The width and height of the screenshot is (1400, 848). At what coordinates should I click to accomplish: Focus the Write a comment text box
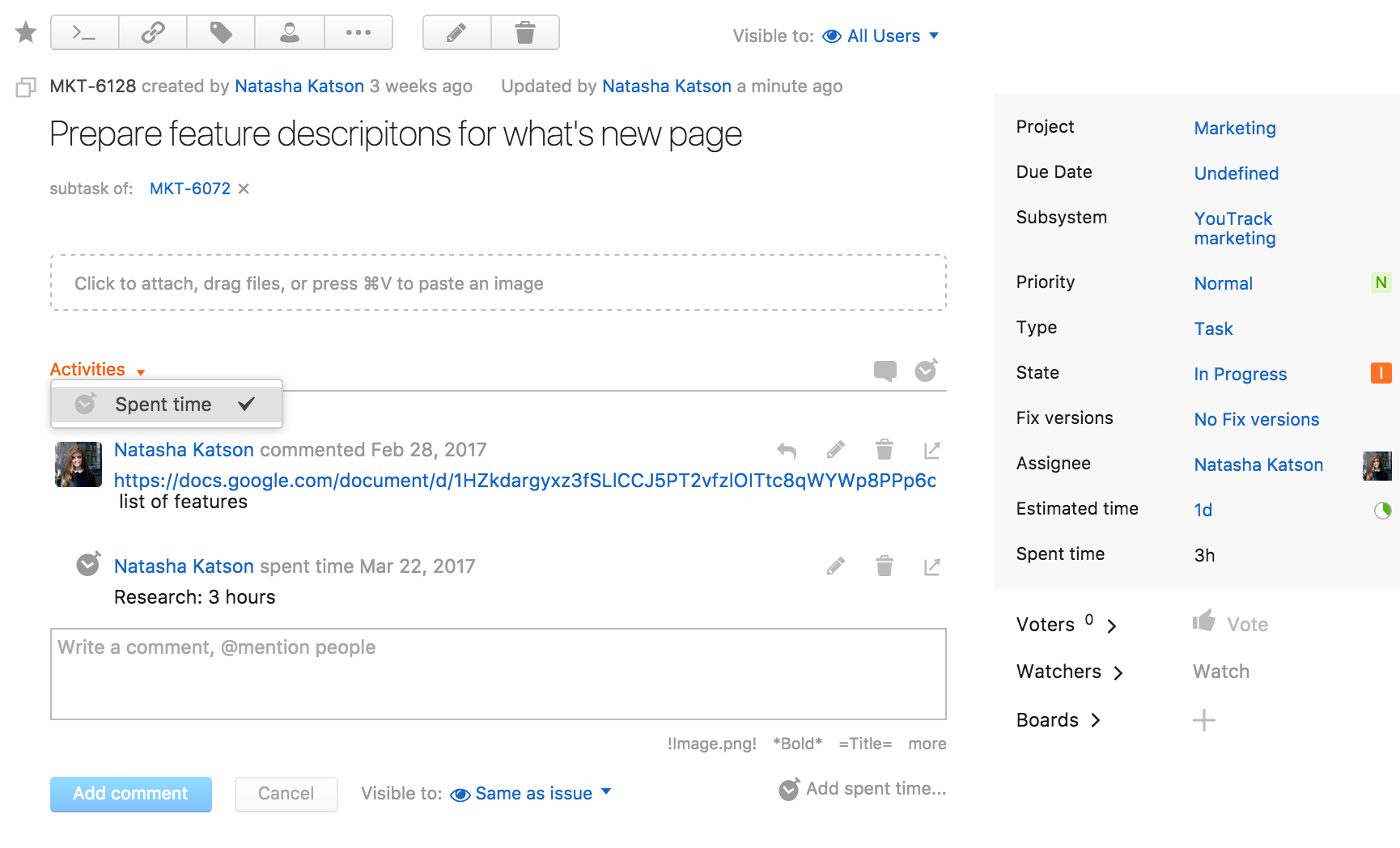(x=498, y=674)
